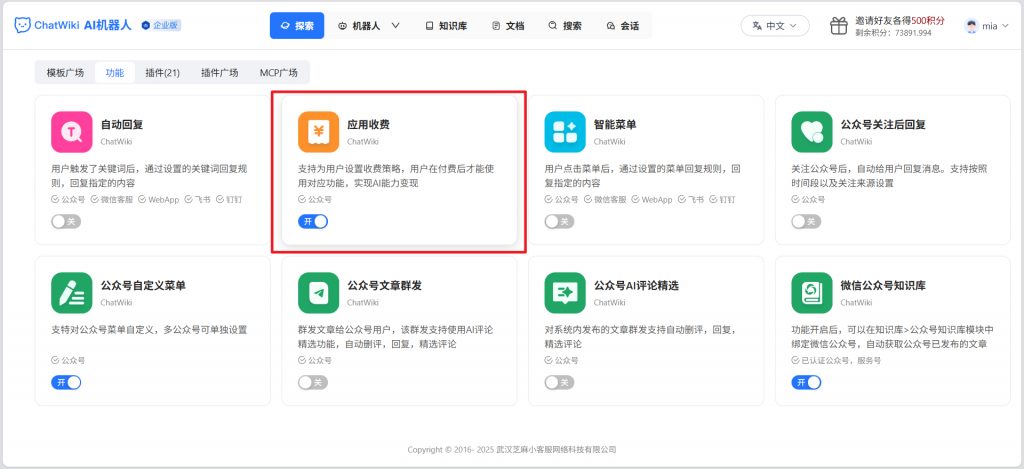Open the 会话 nav item
Screen dimensions: 1024x469
(x=622, y=26)
